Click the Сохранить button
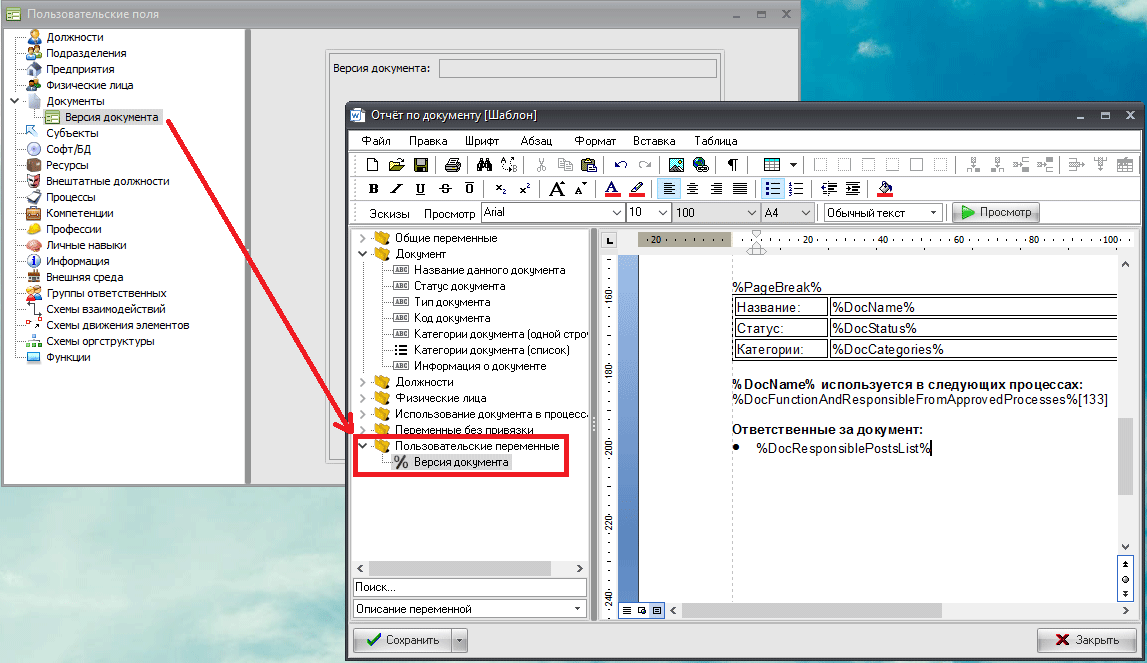Viewport: 1147px width, 663px height. point(402,640)
